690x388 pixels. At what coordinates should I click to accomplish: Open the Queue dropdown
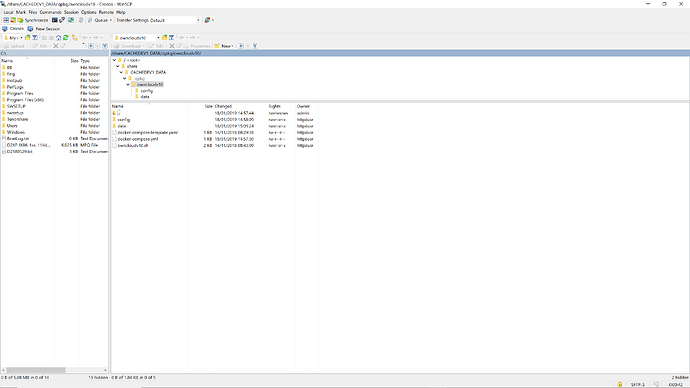[100, 20]
